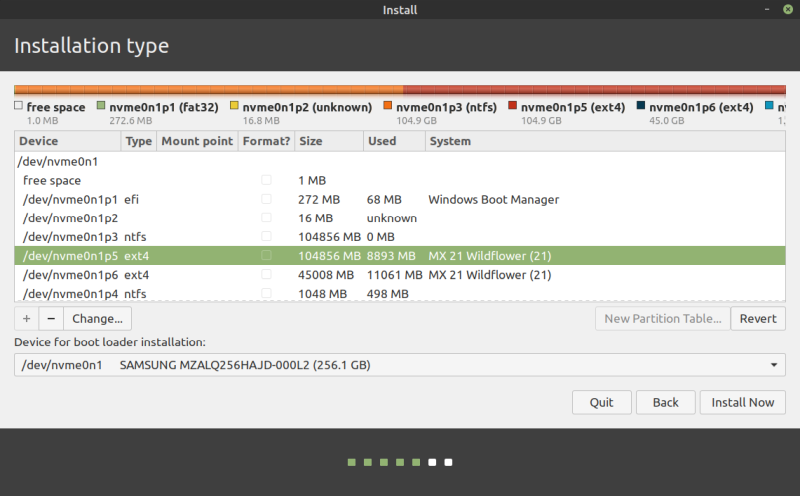Click the plus button to add partition

click(27, 319)
